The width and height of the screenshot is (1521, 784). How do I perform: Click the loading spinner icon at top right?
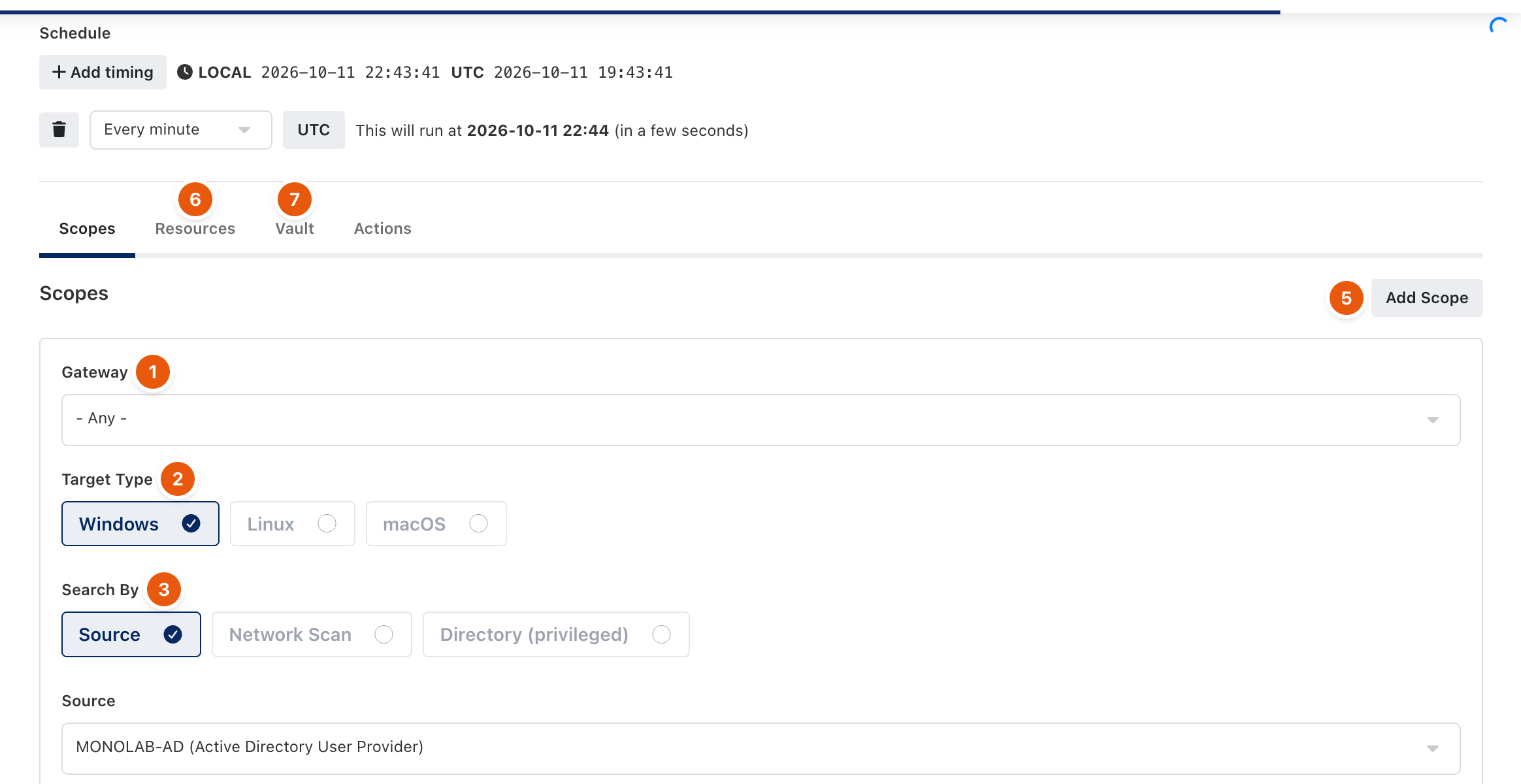[1498, 27]
